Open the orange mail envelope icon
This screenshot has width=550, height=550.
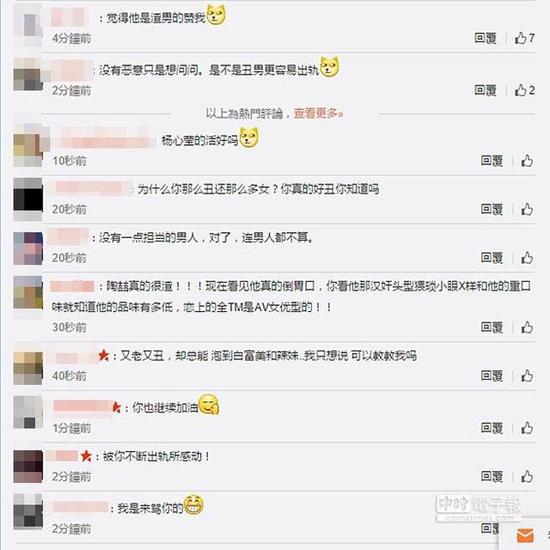(x=525, y=535)
